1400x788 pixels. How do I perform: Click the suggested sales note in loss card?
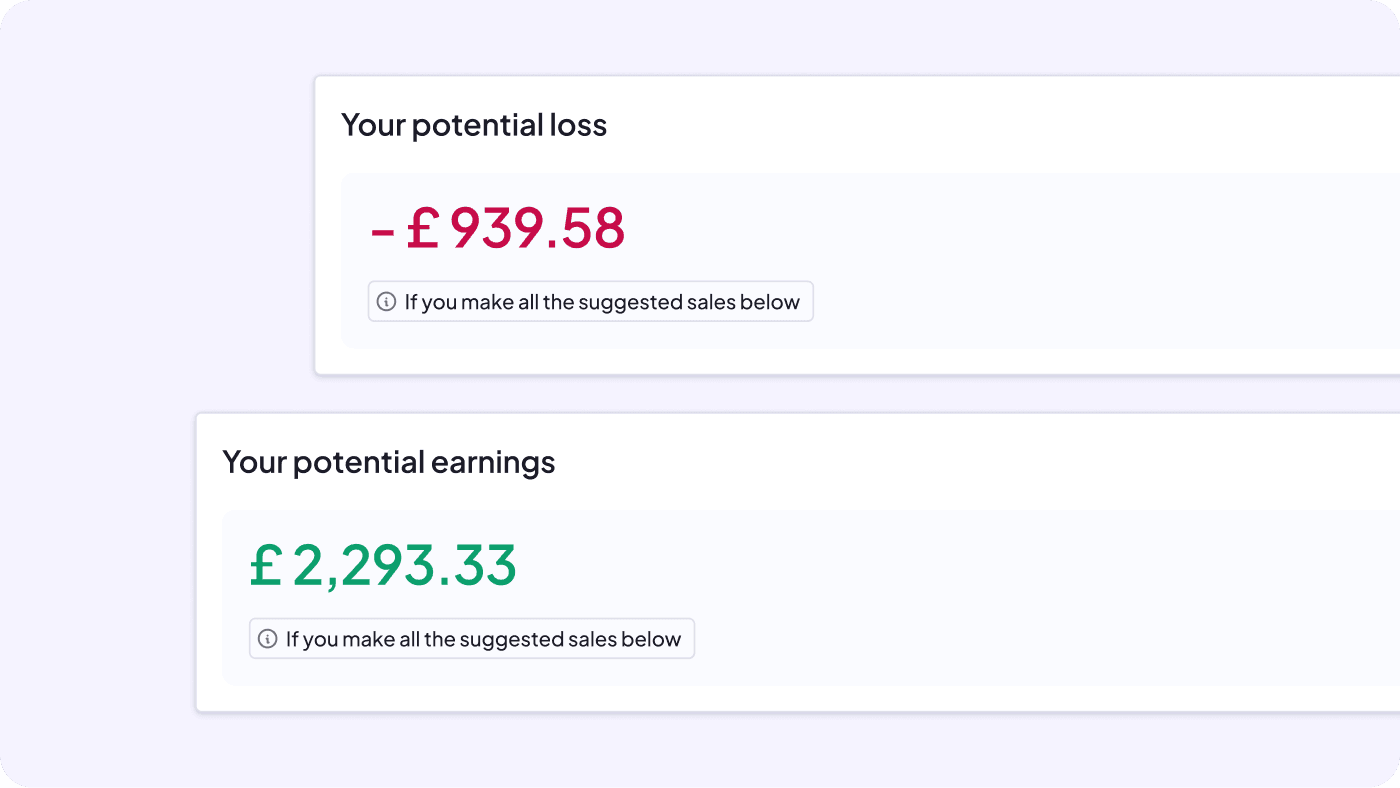[x=605, y=301]
